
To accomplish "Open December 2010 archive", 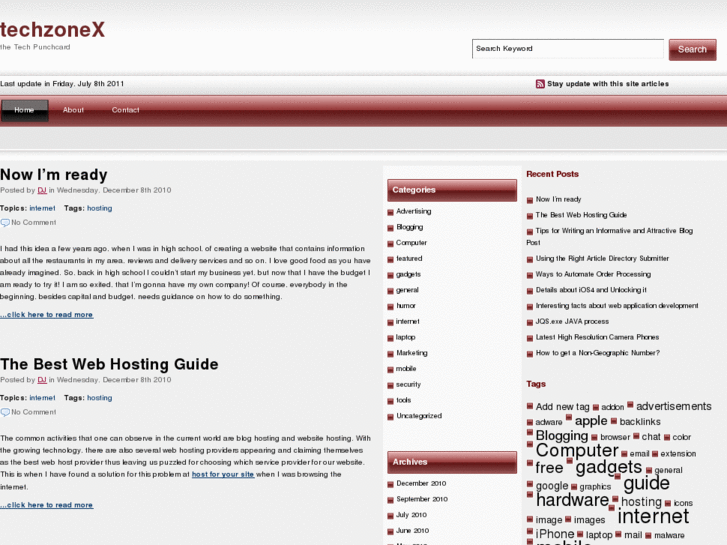I will click(x=421, y=483).
